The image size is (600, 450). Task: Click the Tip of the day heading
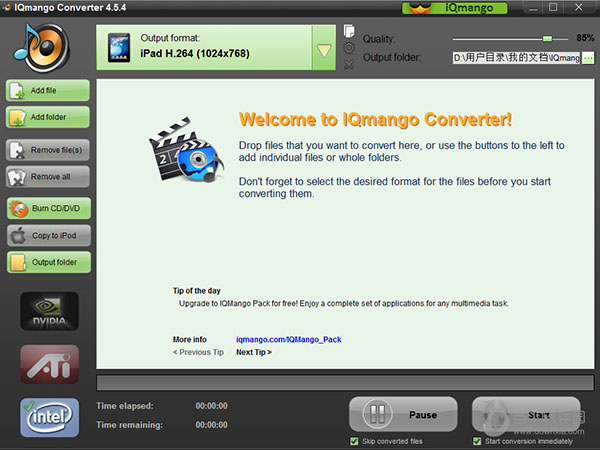[197, 291]
